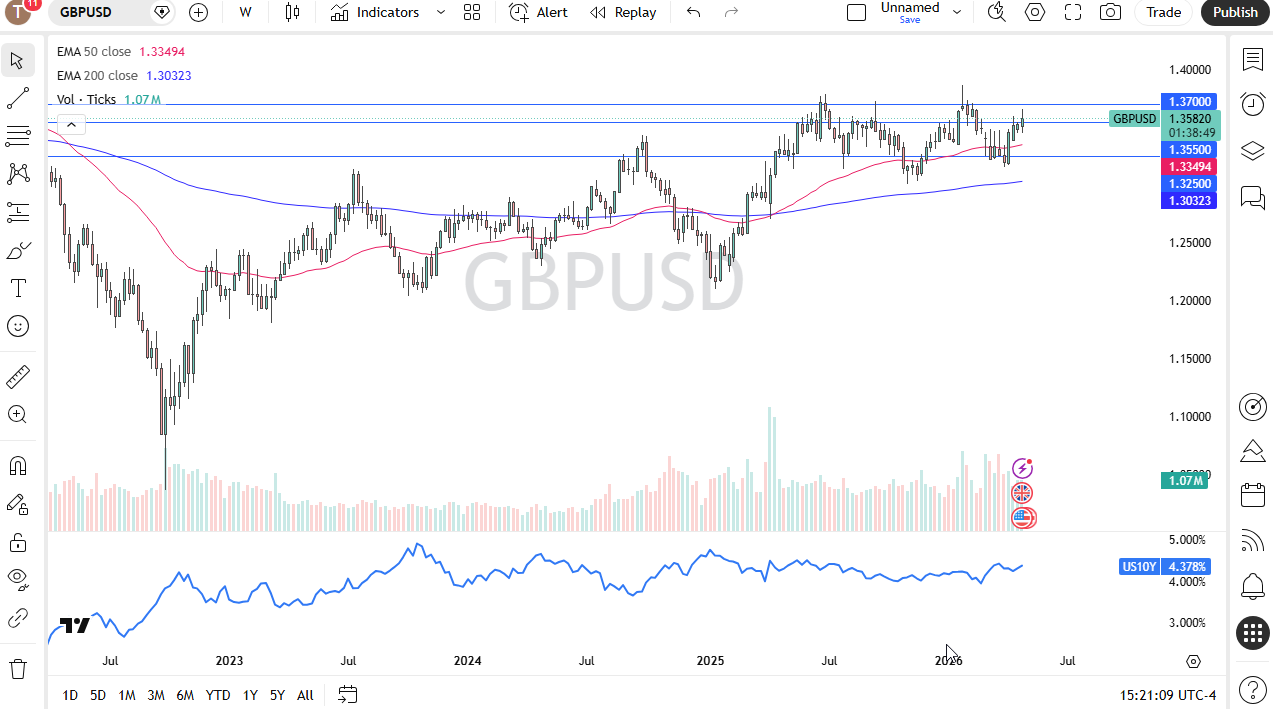Viewport: 1273px width, 709px height.
Task: Click the EMA 50 close legend
Action: [x=94, y=51]
